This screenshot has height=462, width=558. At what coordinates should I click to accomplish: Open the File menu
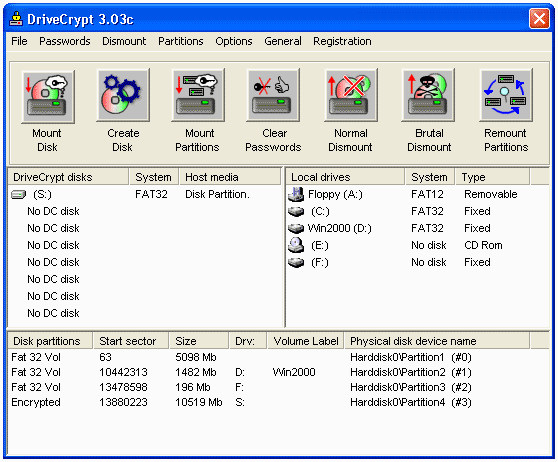[19, 41]
